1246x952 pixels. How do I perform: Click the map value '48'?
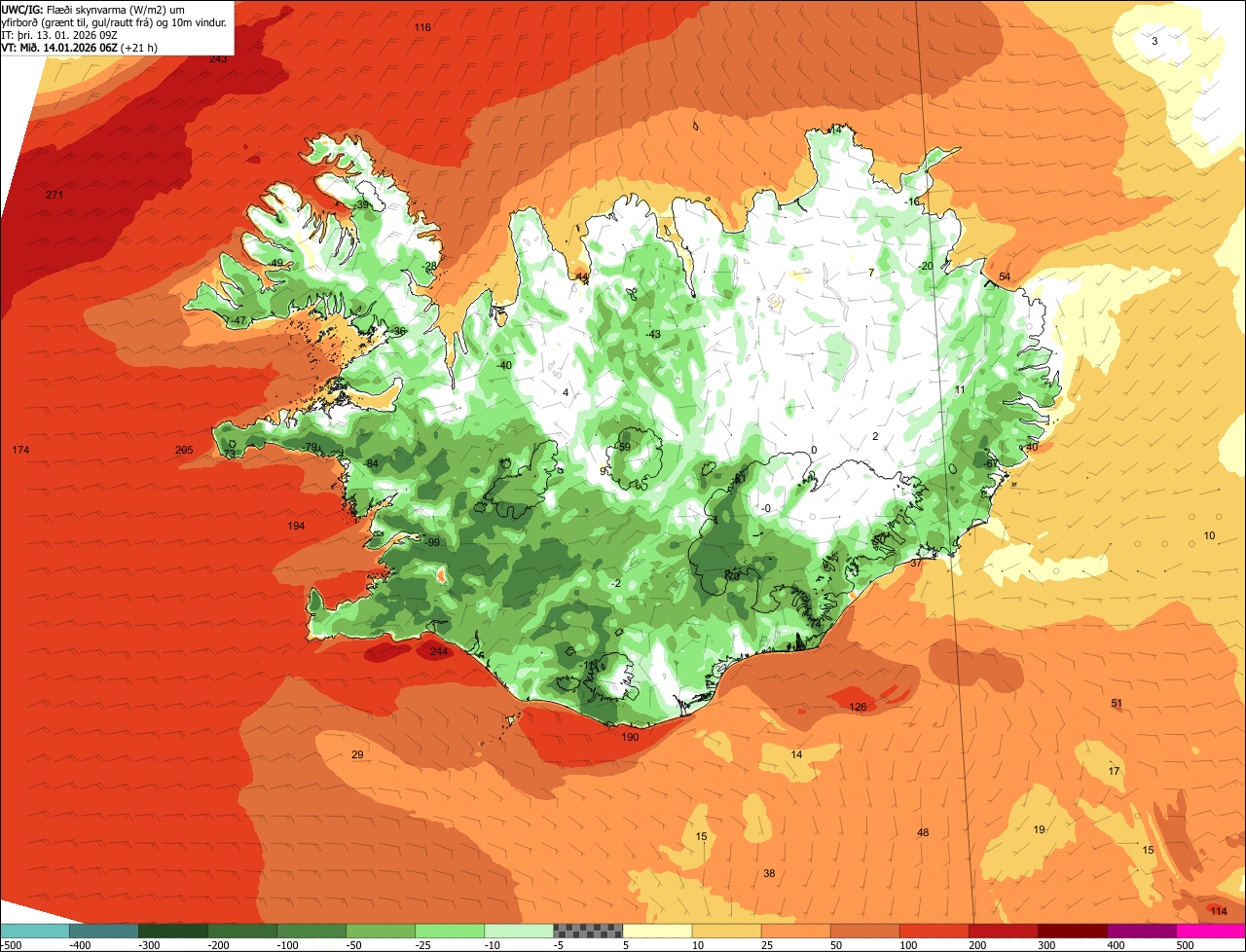point(923,832)
